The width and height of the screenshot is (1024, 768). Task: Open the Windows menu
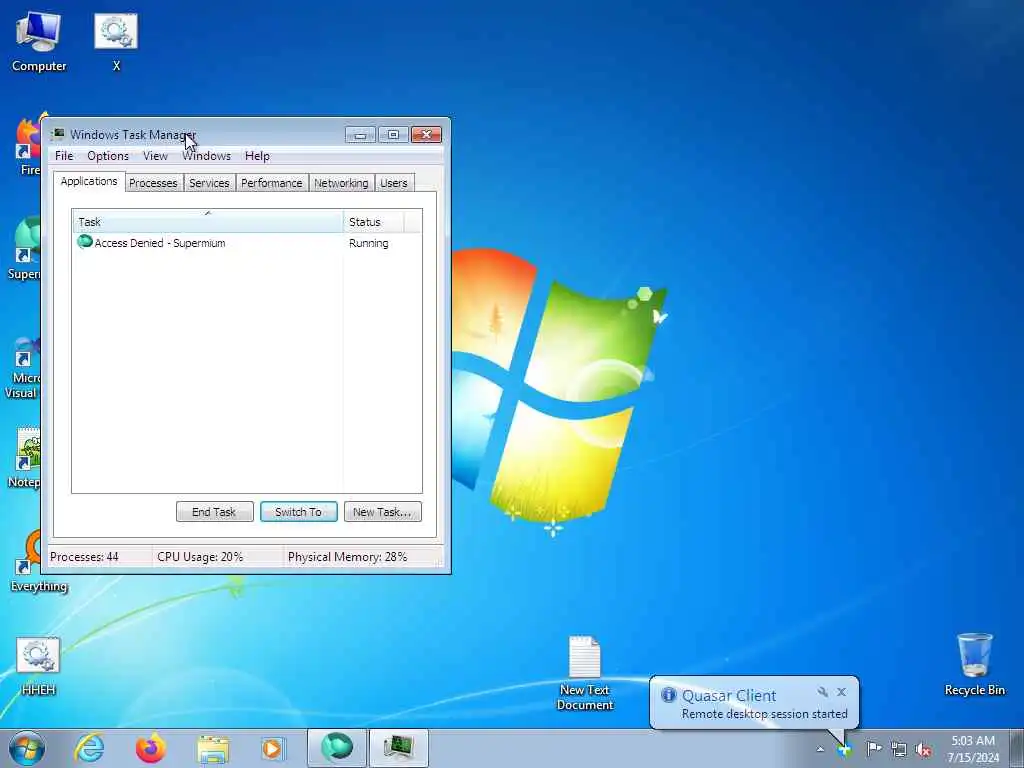tap(206, 155)
